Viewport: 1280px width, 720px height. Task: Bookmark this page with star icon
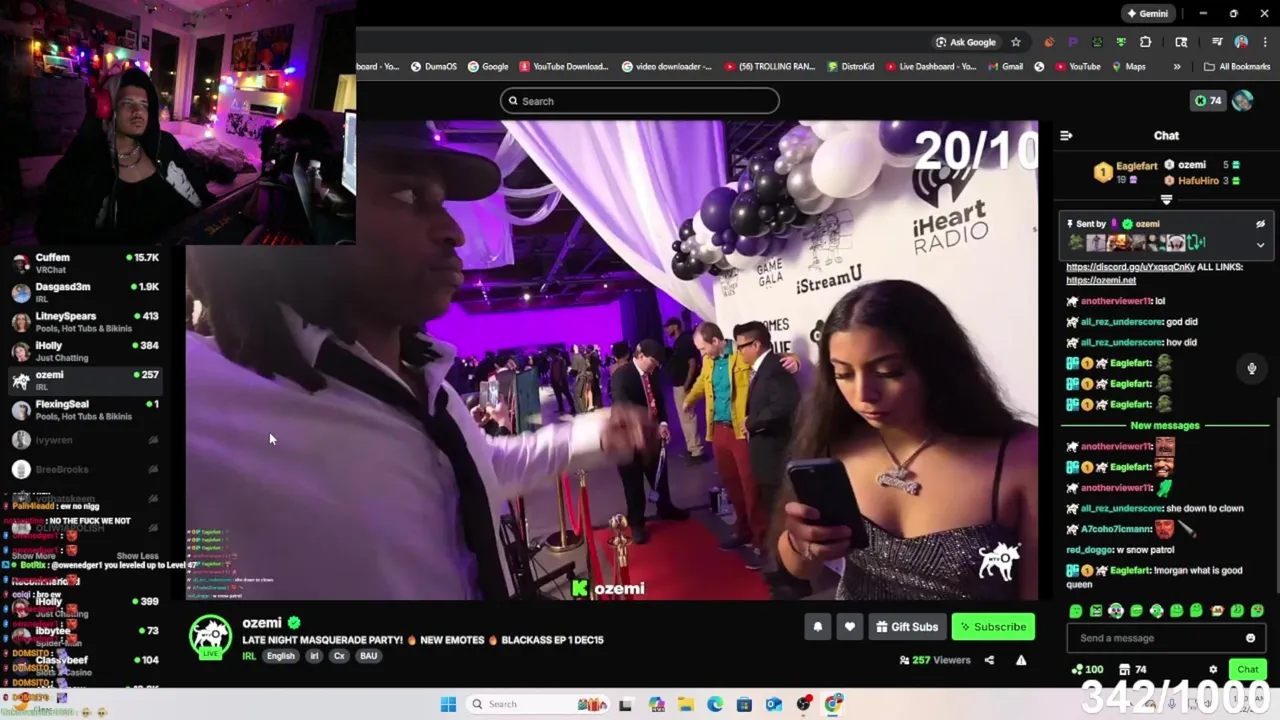click(1016, 42)
